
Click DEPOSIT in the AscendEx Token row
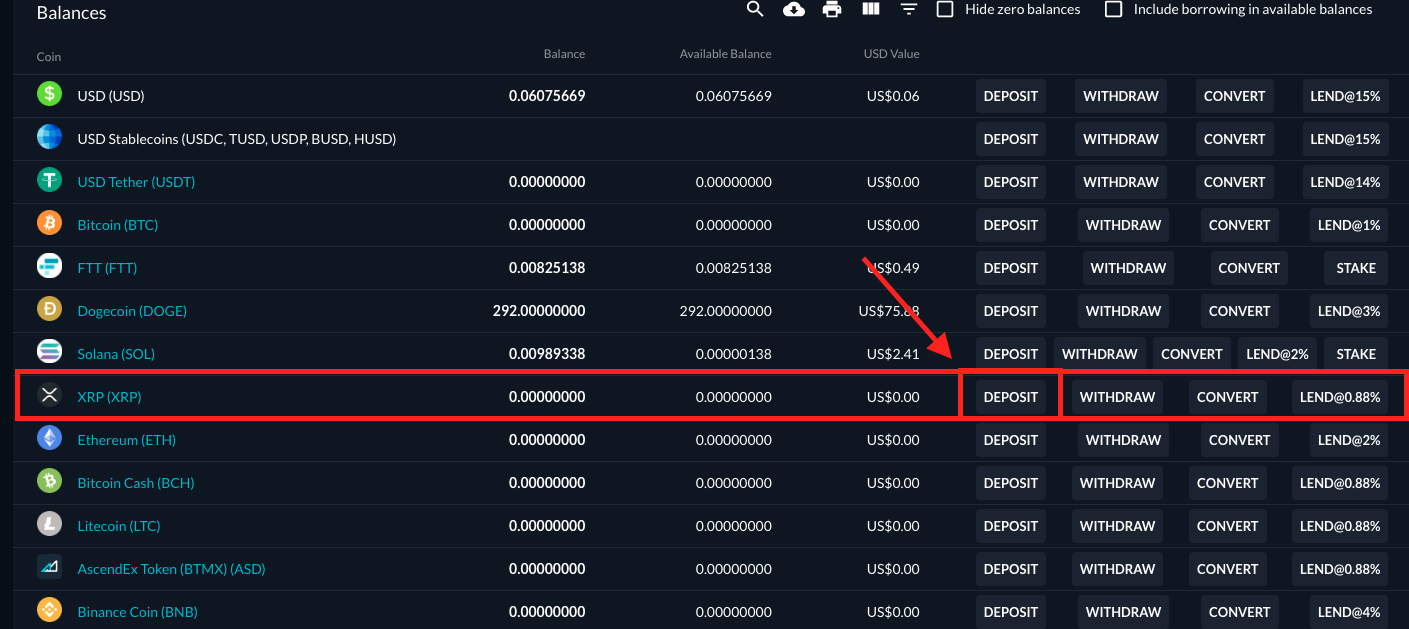(1011, 569)
